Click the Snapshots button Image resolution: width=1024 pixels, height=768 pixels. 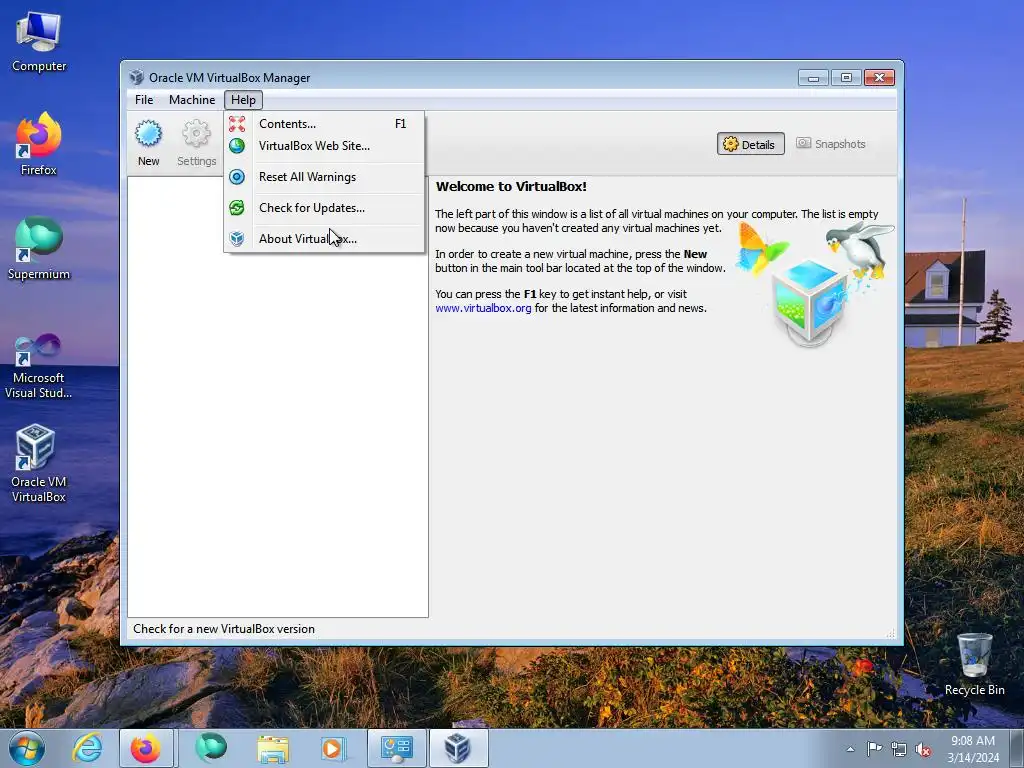pos(831,144)
